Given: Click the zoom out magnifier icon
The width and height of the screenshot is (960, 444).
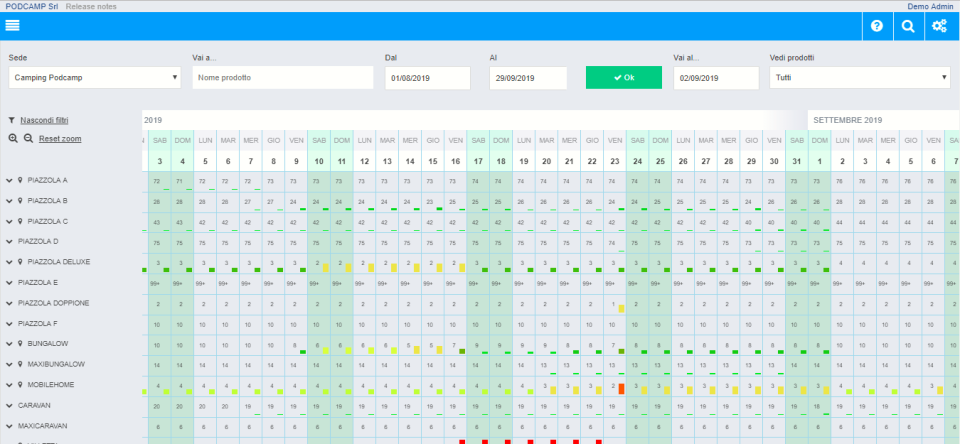Looking at the screenshot, I should click(x=26, y=138).
